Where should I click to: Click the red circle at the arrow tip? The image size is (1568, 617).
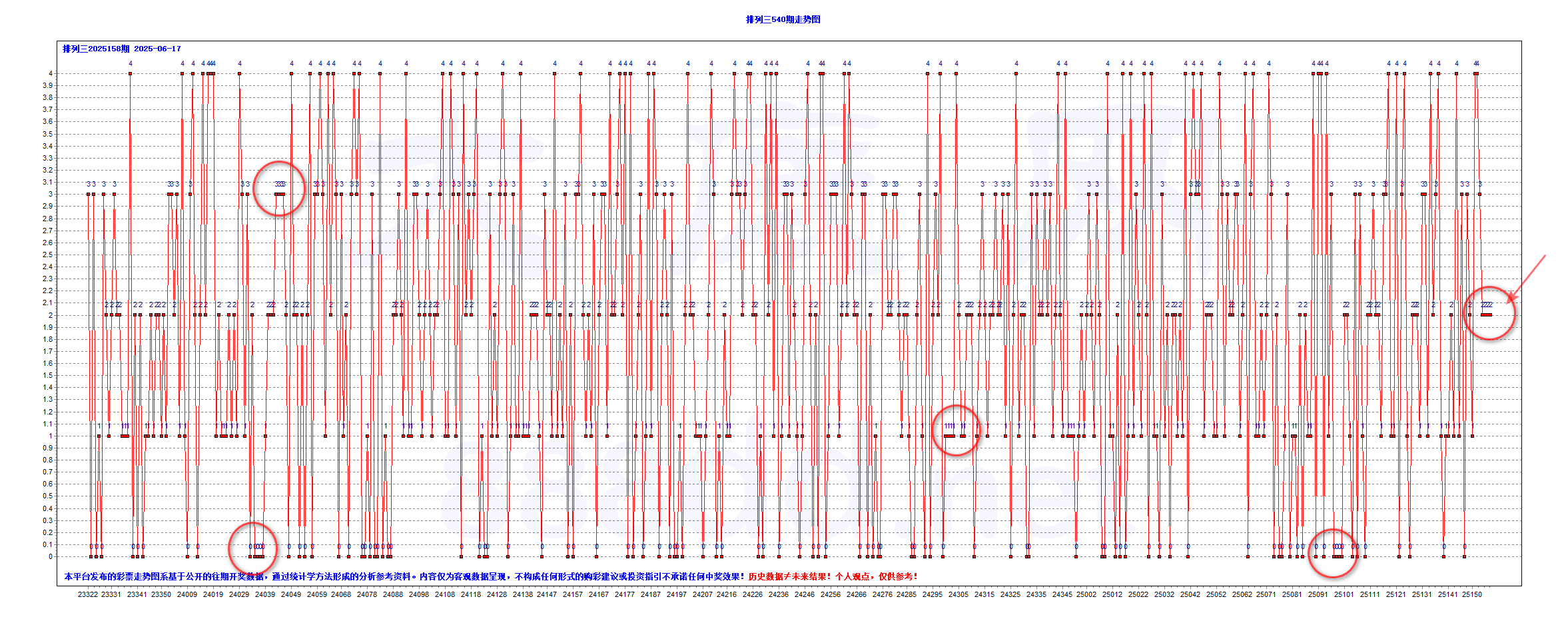pyautogui.click(x=1489, y=313)
